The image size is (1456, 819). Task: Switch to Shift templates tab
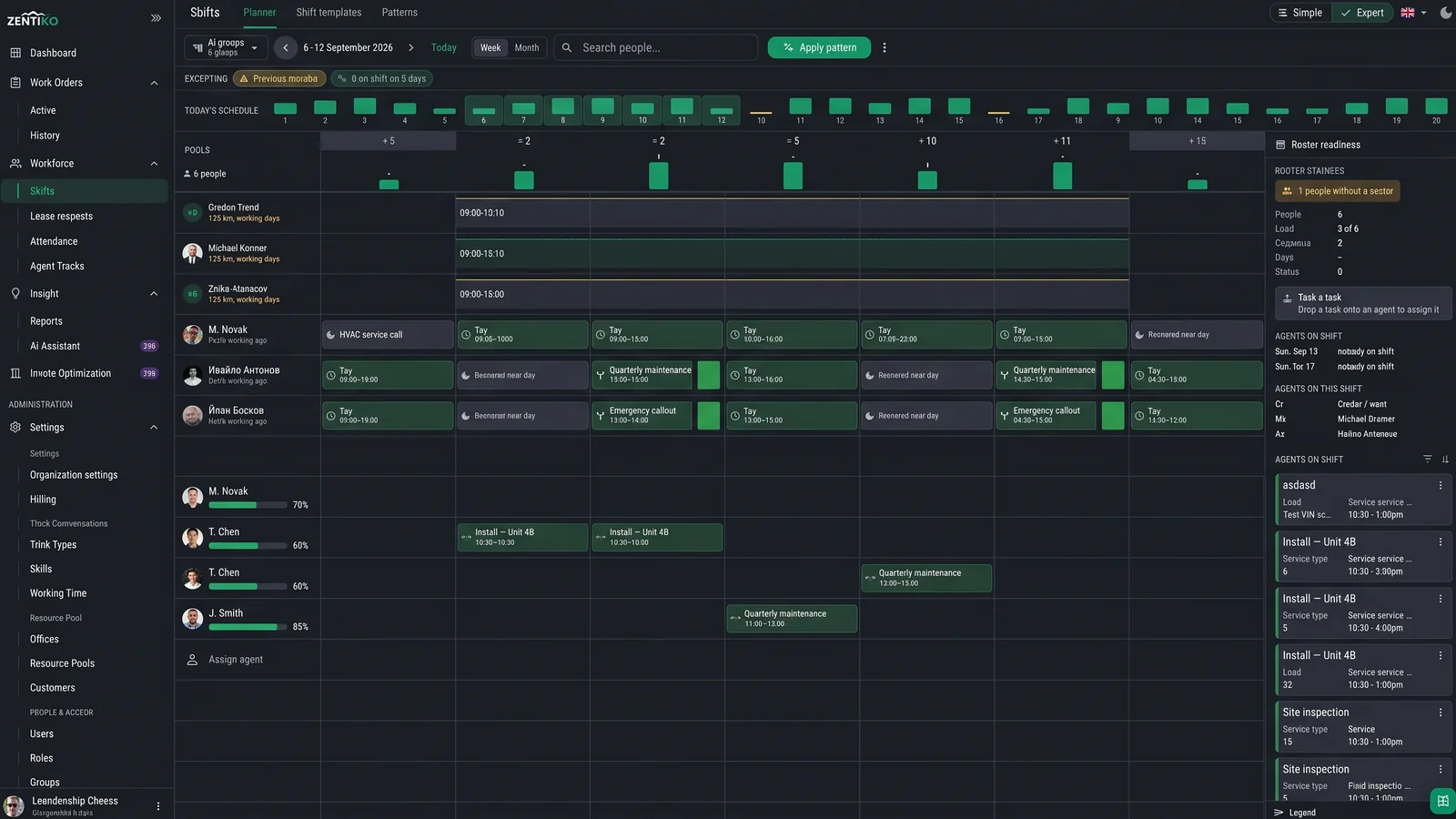(x=329, y=13)
